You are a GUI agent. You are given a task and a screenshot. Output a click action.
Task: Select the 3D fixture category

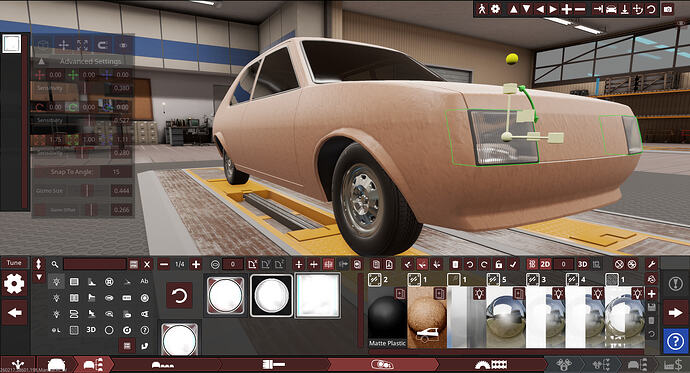click(x=91, y=330)
